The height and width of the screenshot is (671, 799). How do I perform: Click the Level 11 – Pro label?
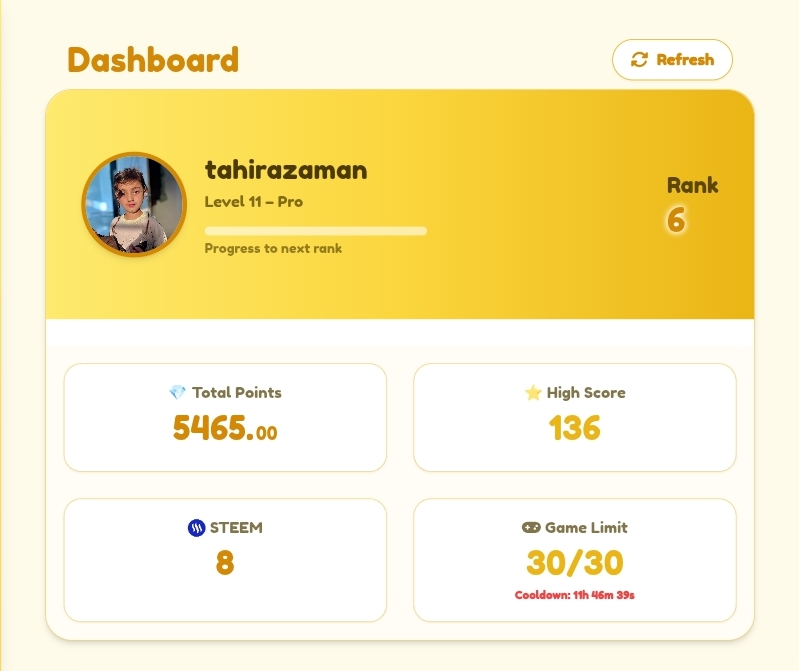(x=254, y=202)
